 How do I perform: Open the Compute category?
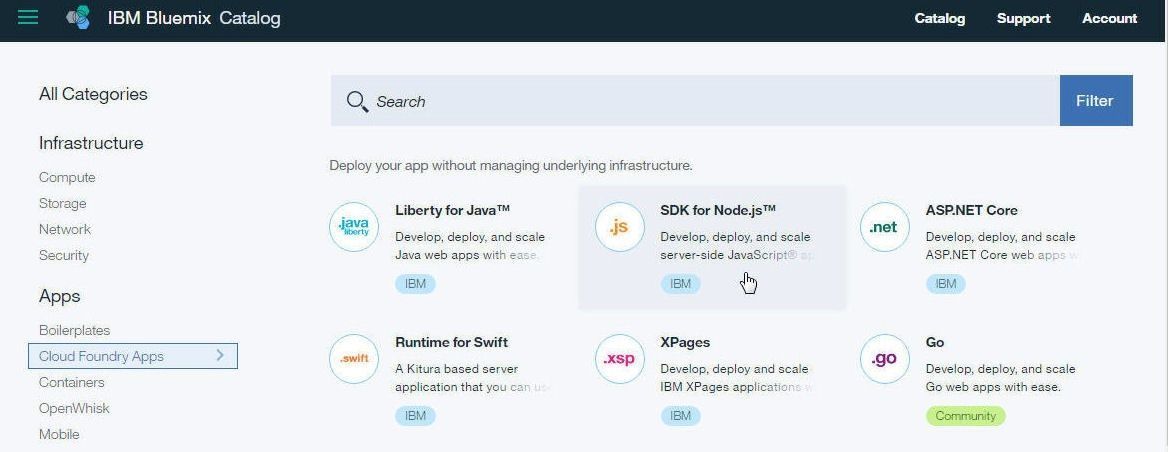(x=67, y=177)
